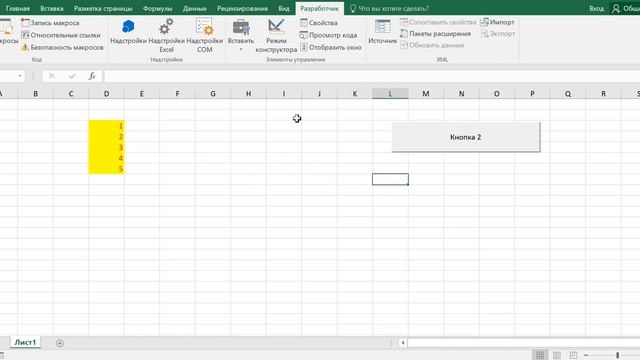Viewport: 640px width, 360px height.
Task: Open the Рецензирование tab
Action: coord(242,8)
